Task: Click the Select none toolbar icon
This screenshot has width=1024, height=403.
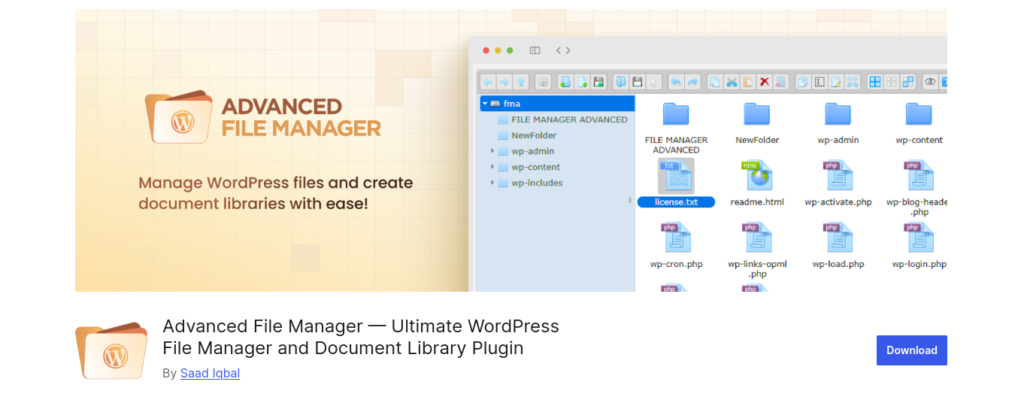Action: click(x=891, y=82)
